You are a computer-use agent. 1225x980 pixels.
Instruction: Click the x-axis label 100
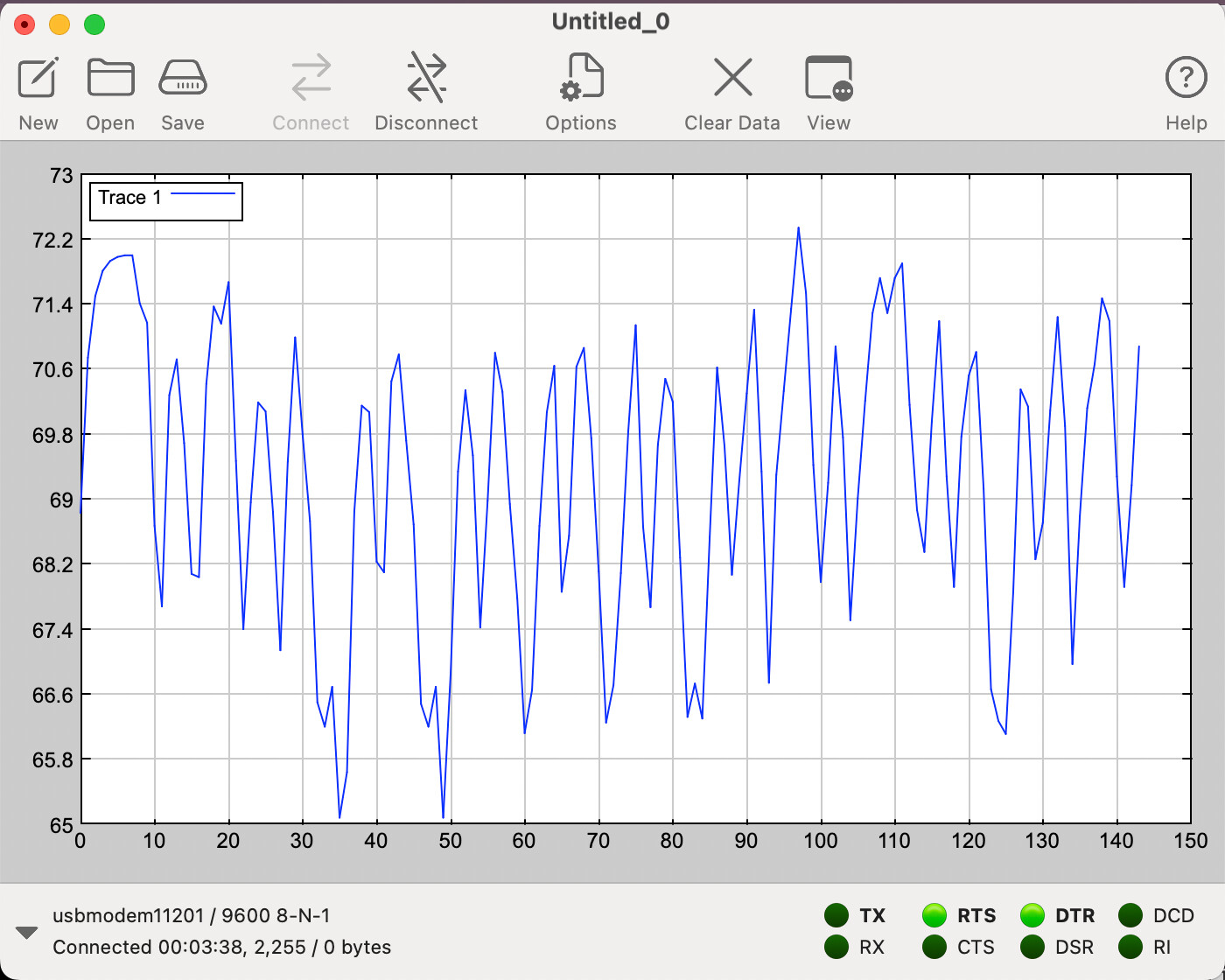(821, 841)
